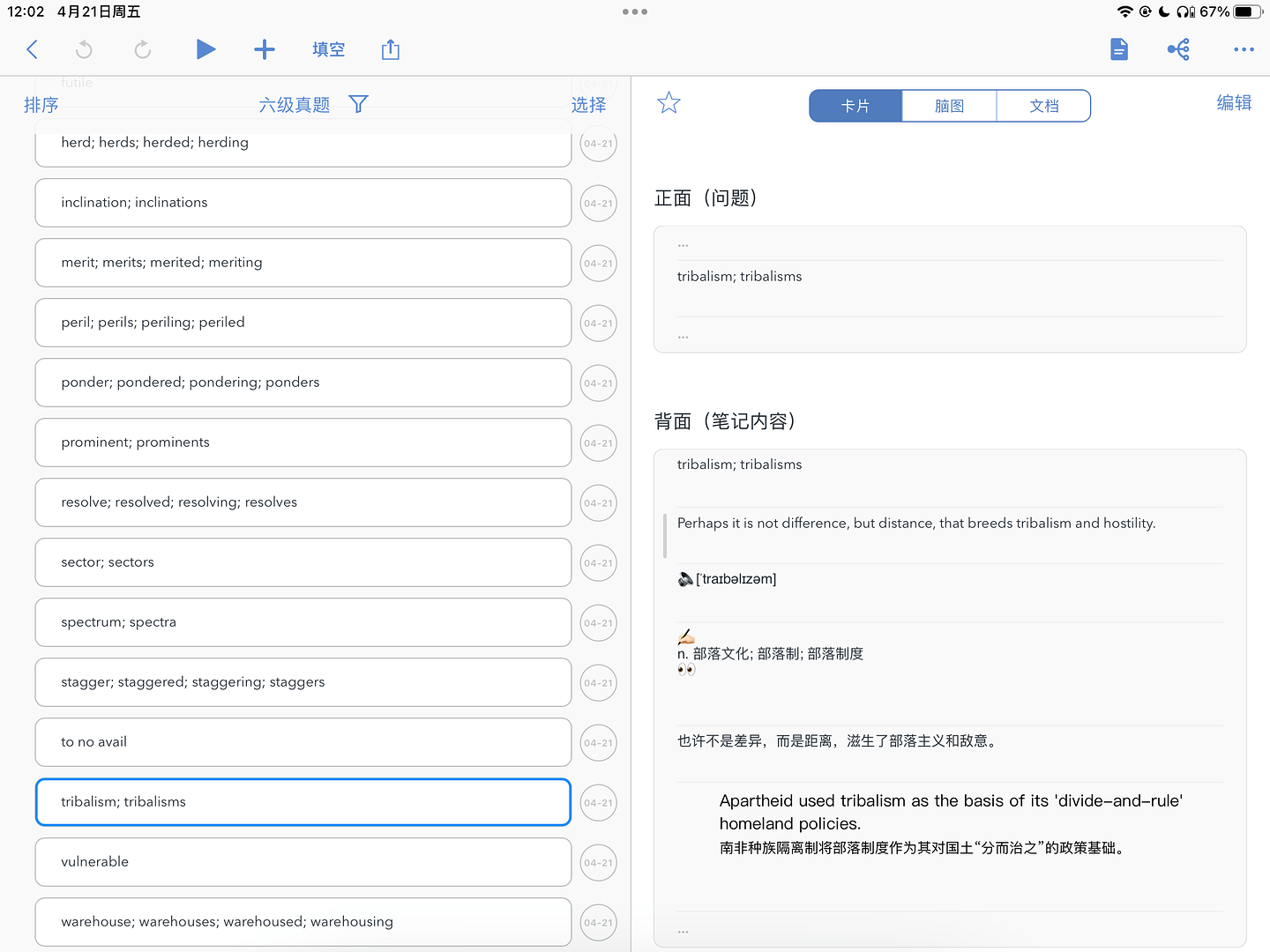Tap the three-dot multitasking indicator at top
This screenshot has width=1270, height=952.
(635, 11)
